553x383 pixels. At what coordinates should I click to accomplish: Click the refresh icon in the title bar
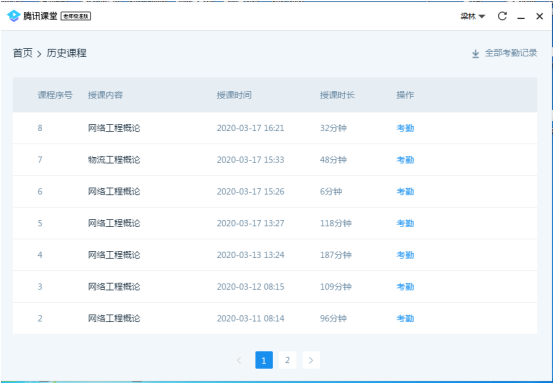click(502, 16)
